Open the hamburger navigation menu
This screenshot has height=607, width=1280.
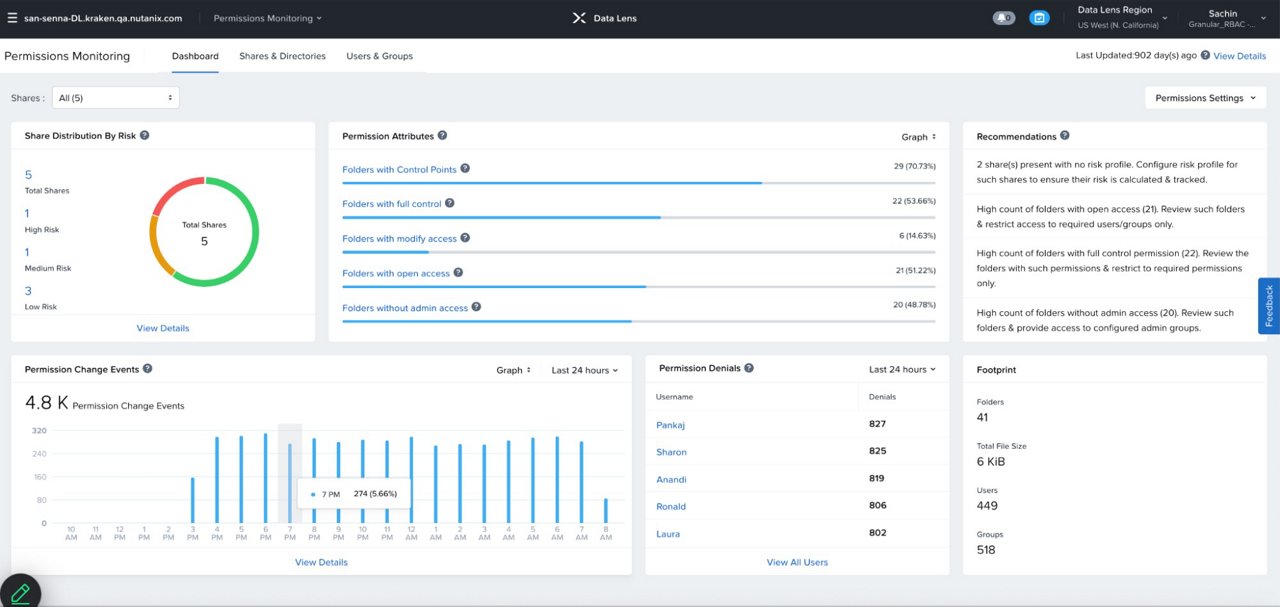(12, 18)
